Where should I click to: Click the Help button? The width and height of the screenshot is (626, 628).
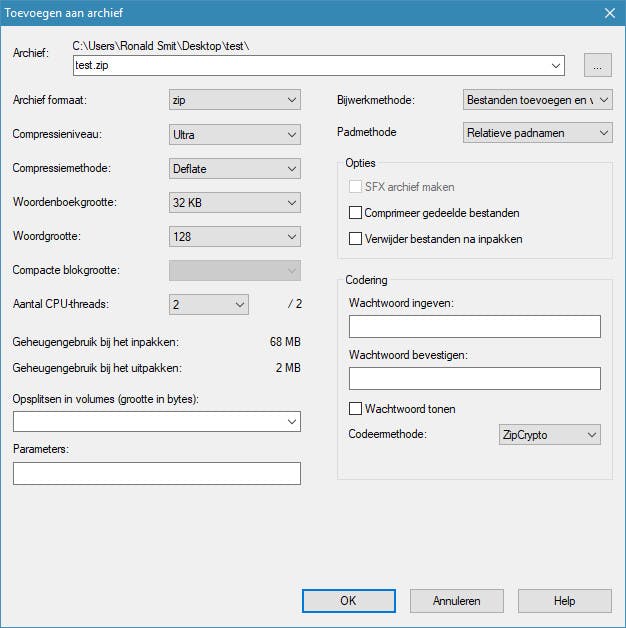point(564,601)
